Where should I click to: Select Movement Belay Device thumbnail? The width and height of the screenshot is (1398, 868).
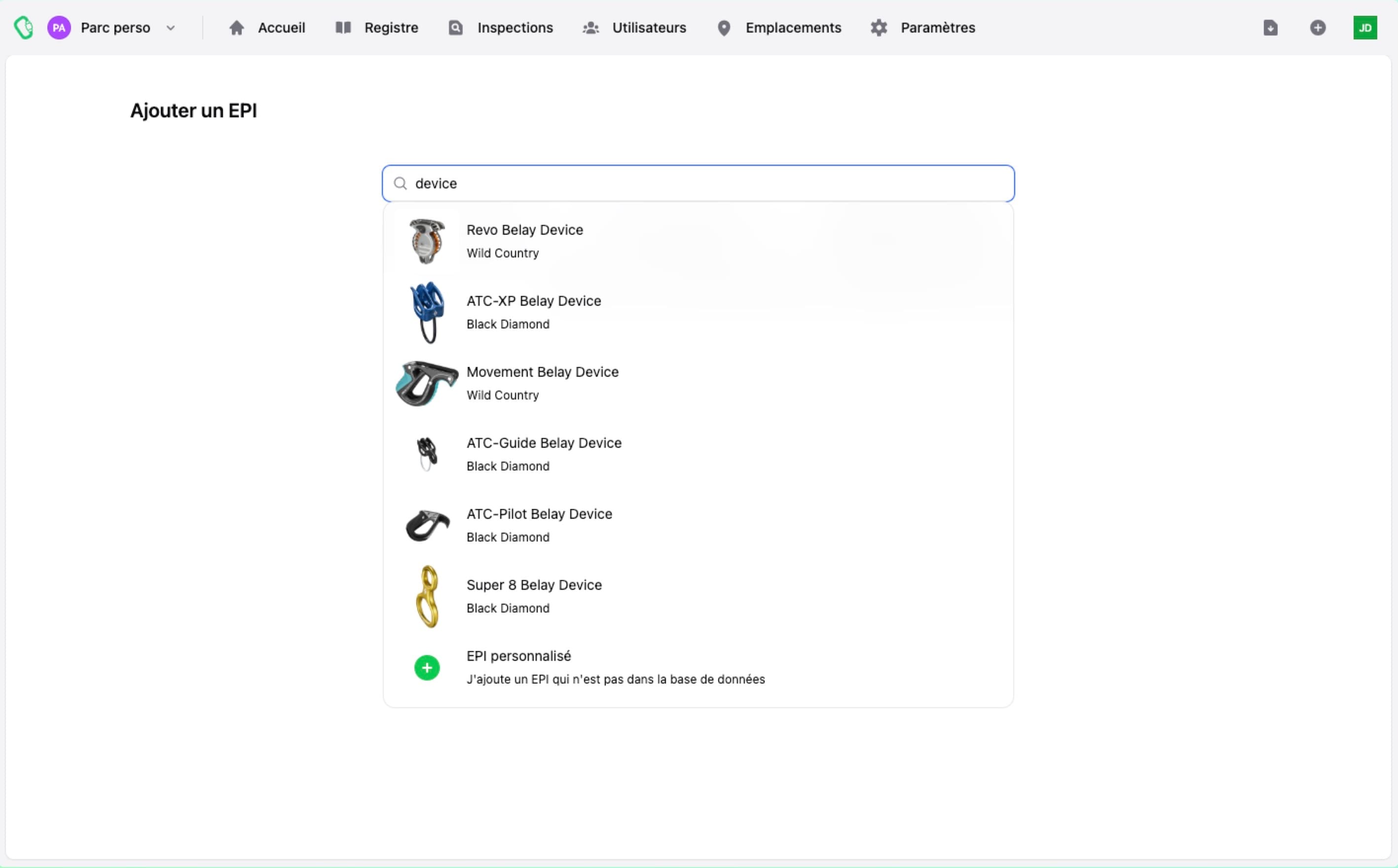coord(427,384)
